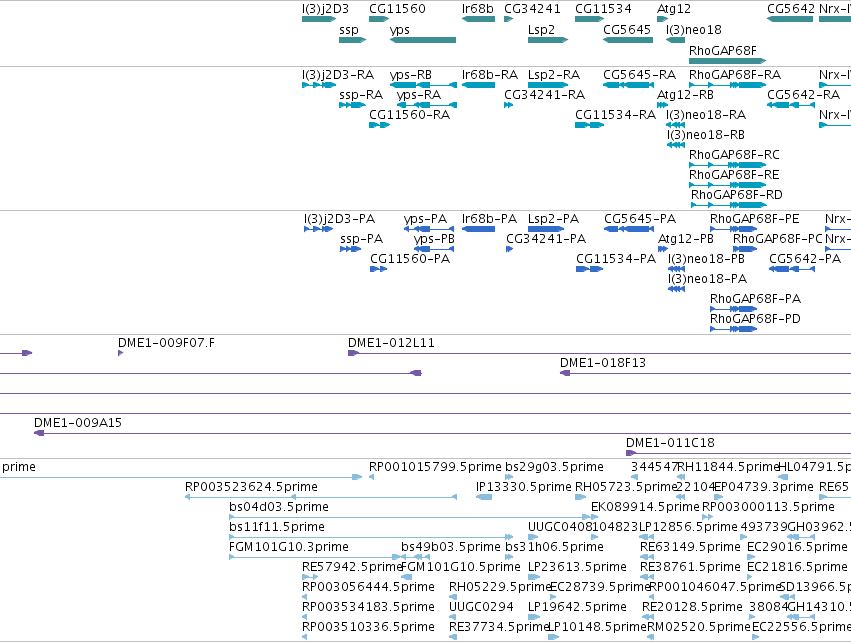Select the Atg12-PB protein

(x=663, y=249)
